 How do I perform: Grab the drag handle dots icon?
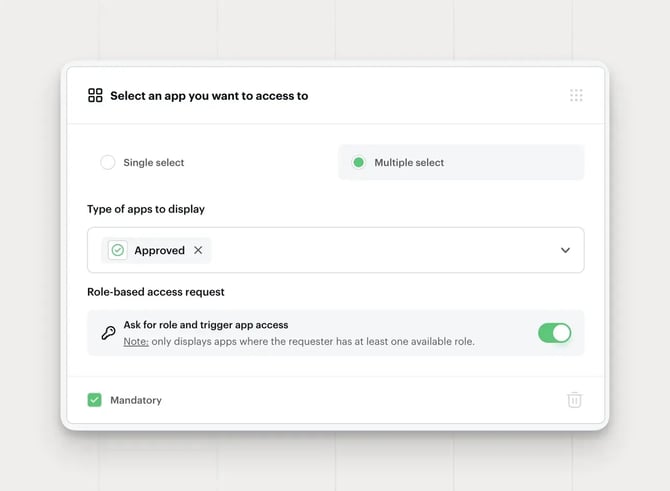pos(576,95)
